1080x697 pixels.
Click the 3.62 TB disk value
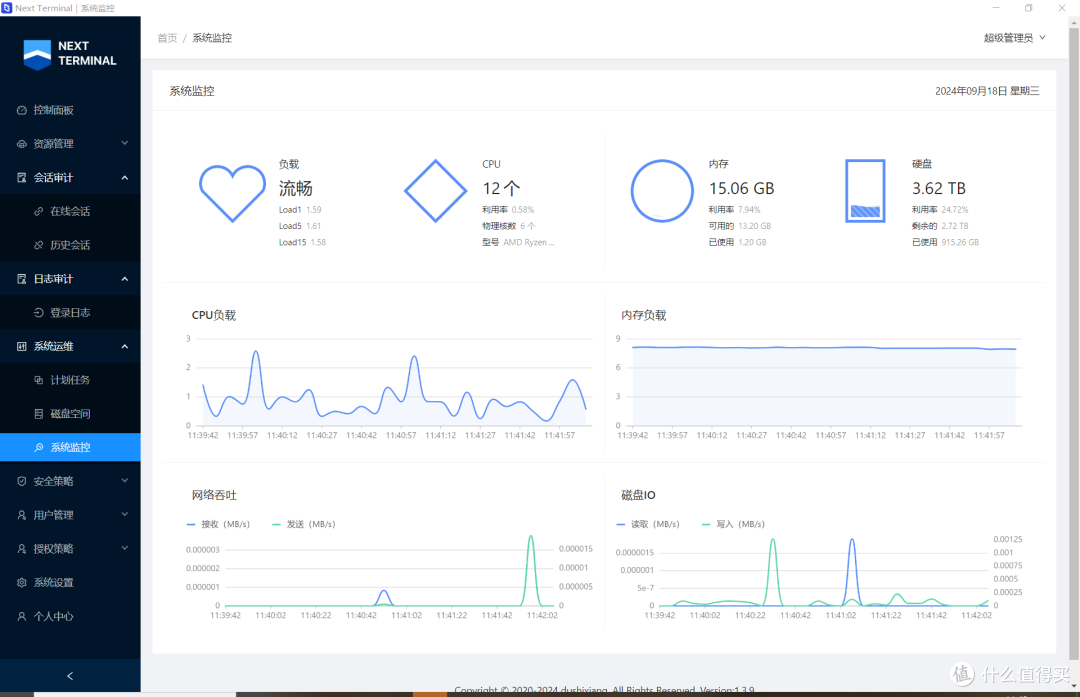click(939, 188)
